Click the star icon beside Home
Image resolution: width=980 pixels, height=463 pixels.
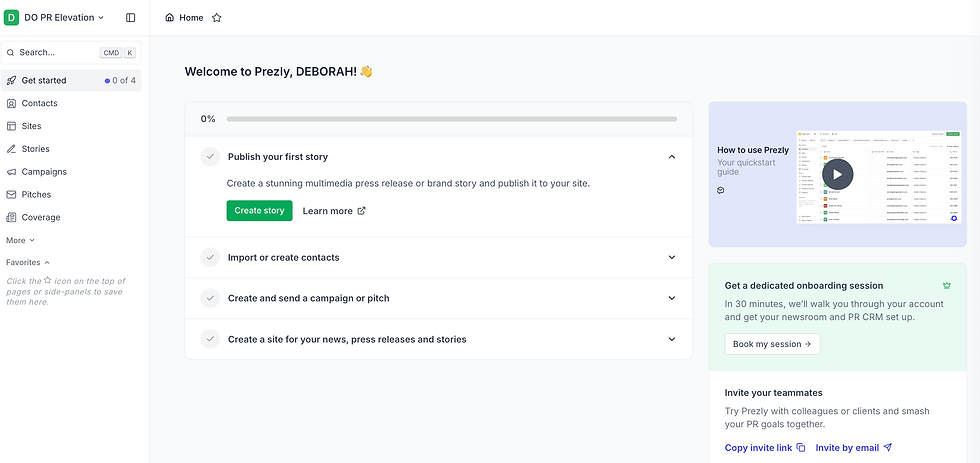217,18
